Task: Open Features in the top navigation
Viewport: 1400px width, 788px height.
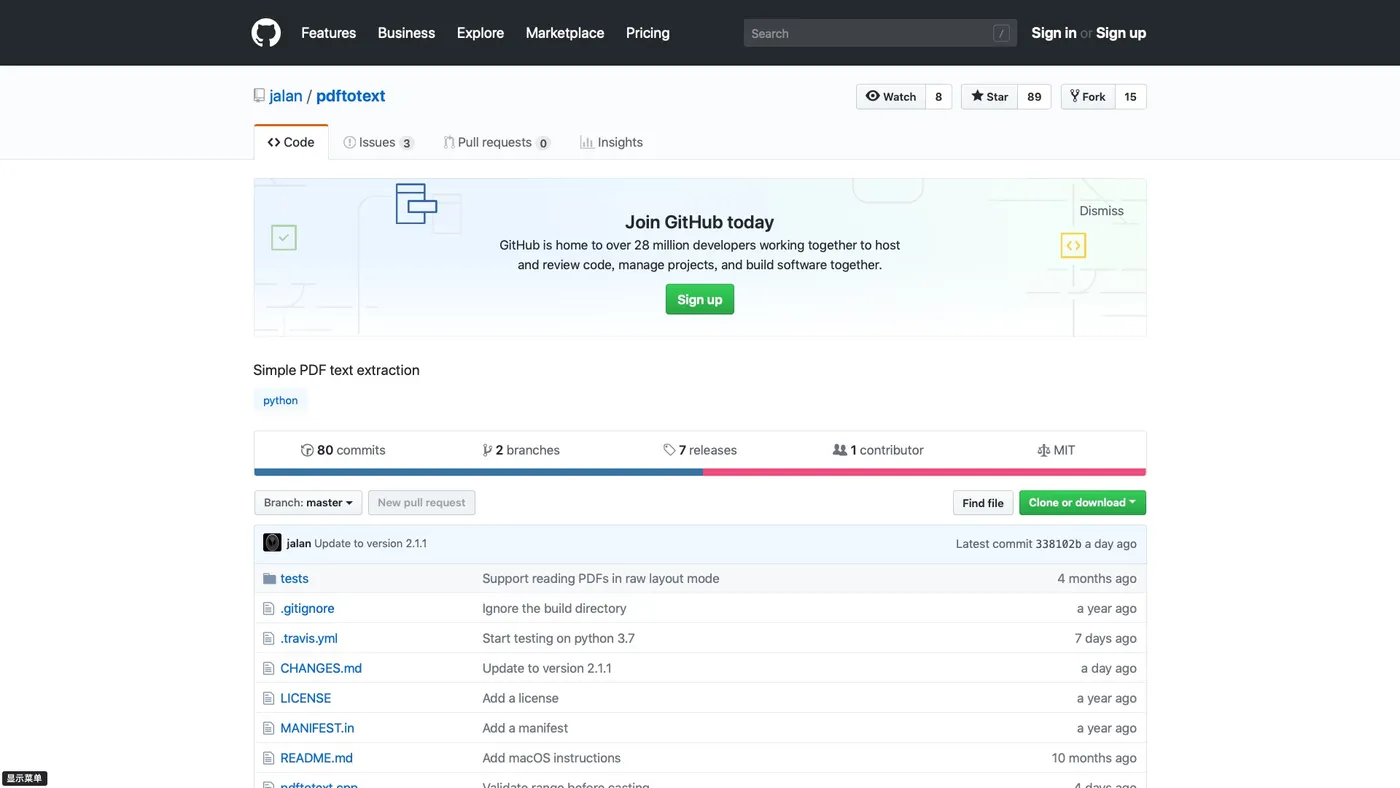Action: (328, 33)
